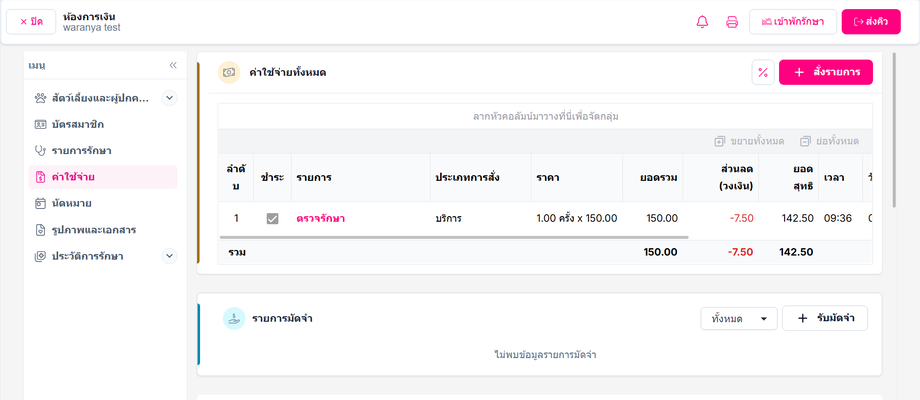Expand the ประวัติการรักษา section chevron
This screenshot has width=920, height=400.
[x=169, y=256]
